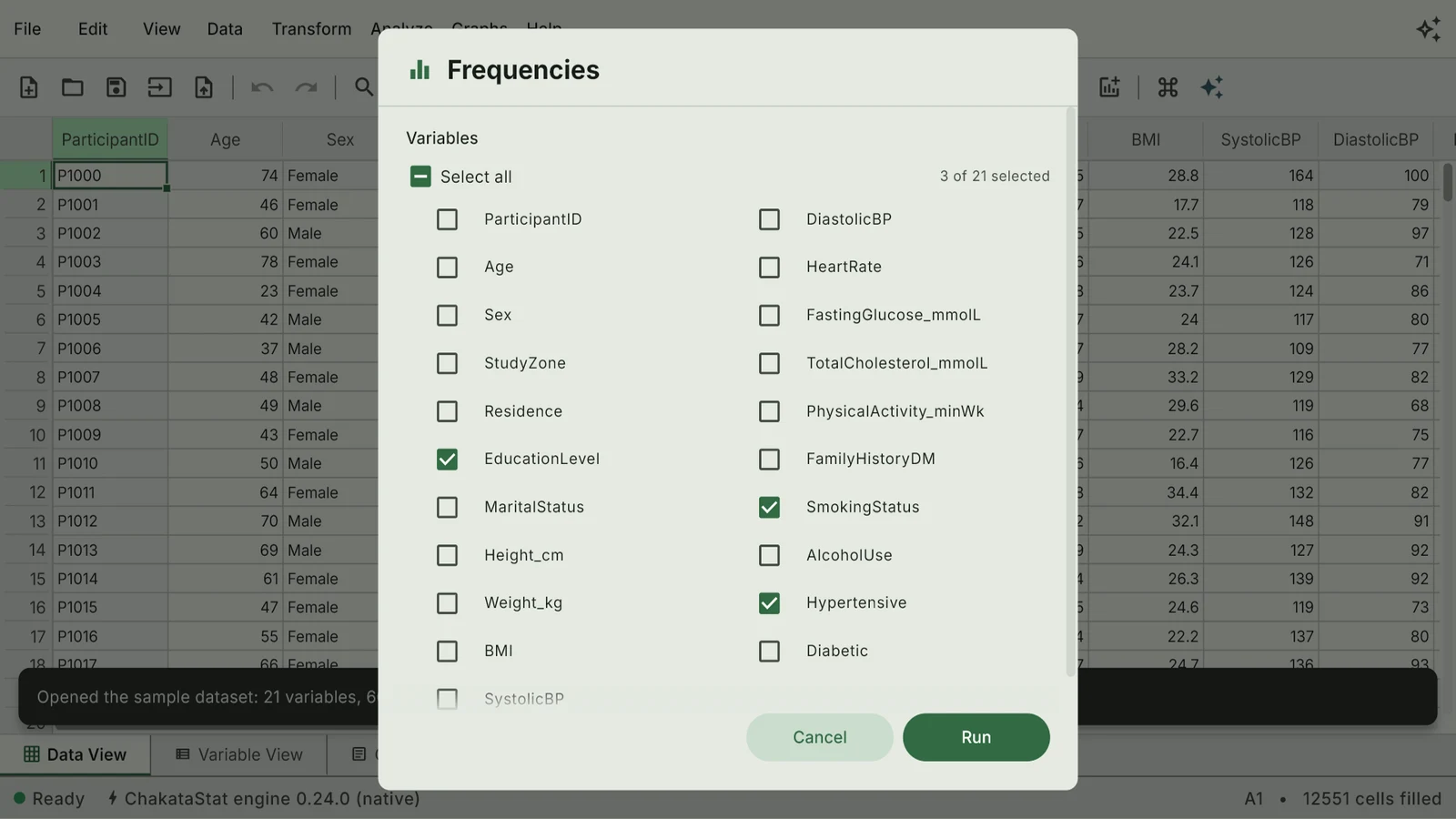This screenshot has height=819, width=1456.
Task: Uncheck the EducationLevel checkbox
Action: tap(447, 460)
